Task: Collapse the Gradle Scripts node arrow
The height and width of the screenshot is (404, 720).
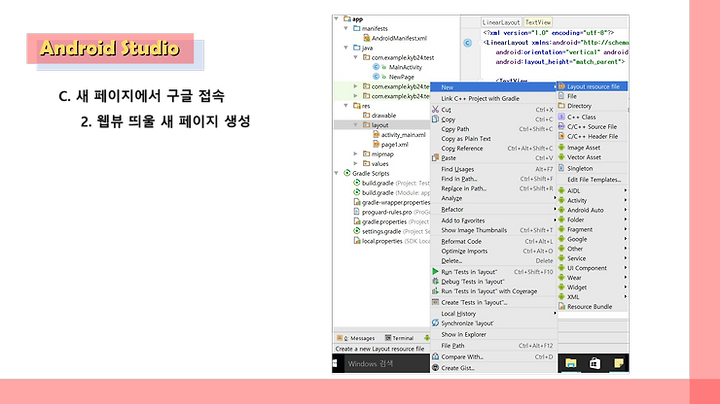Action: point(337,173)
